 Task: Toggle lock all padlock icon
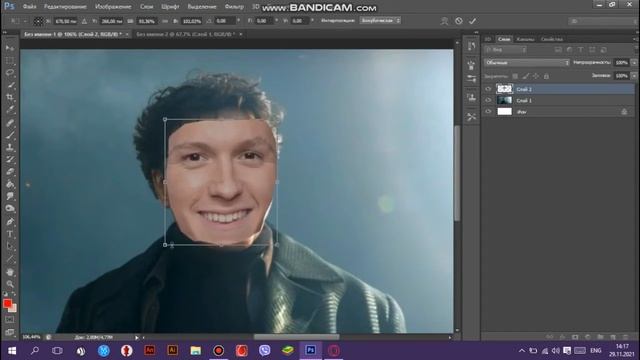[x=547, y=76]
